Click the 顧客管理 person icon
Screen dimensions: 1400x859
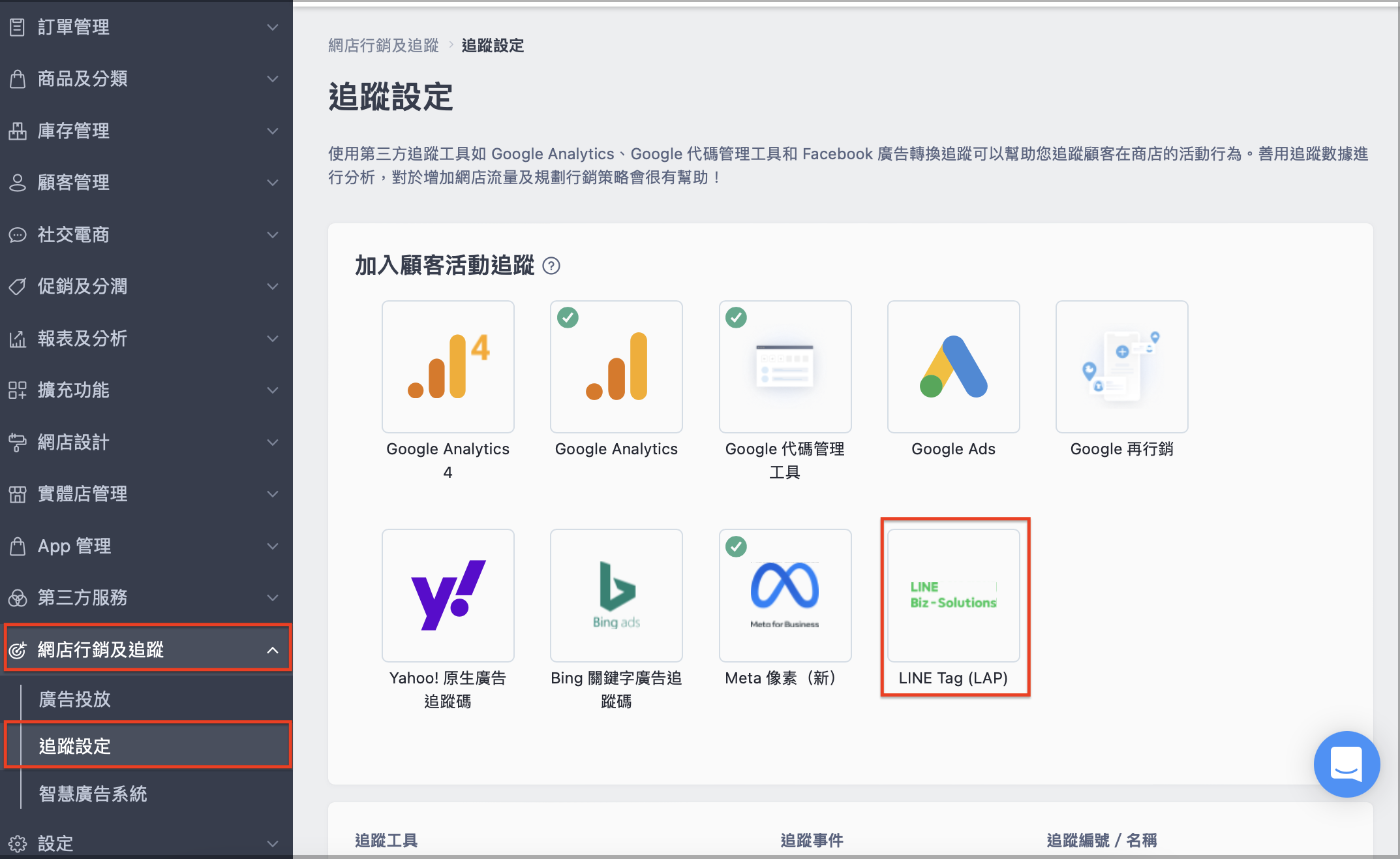[18, 183]
